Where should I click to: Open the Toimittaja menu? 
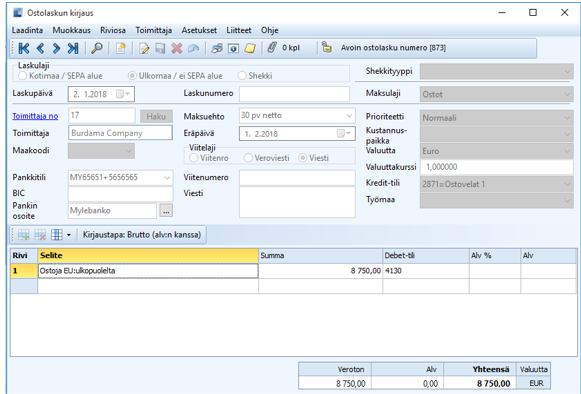153,30
